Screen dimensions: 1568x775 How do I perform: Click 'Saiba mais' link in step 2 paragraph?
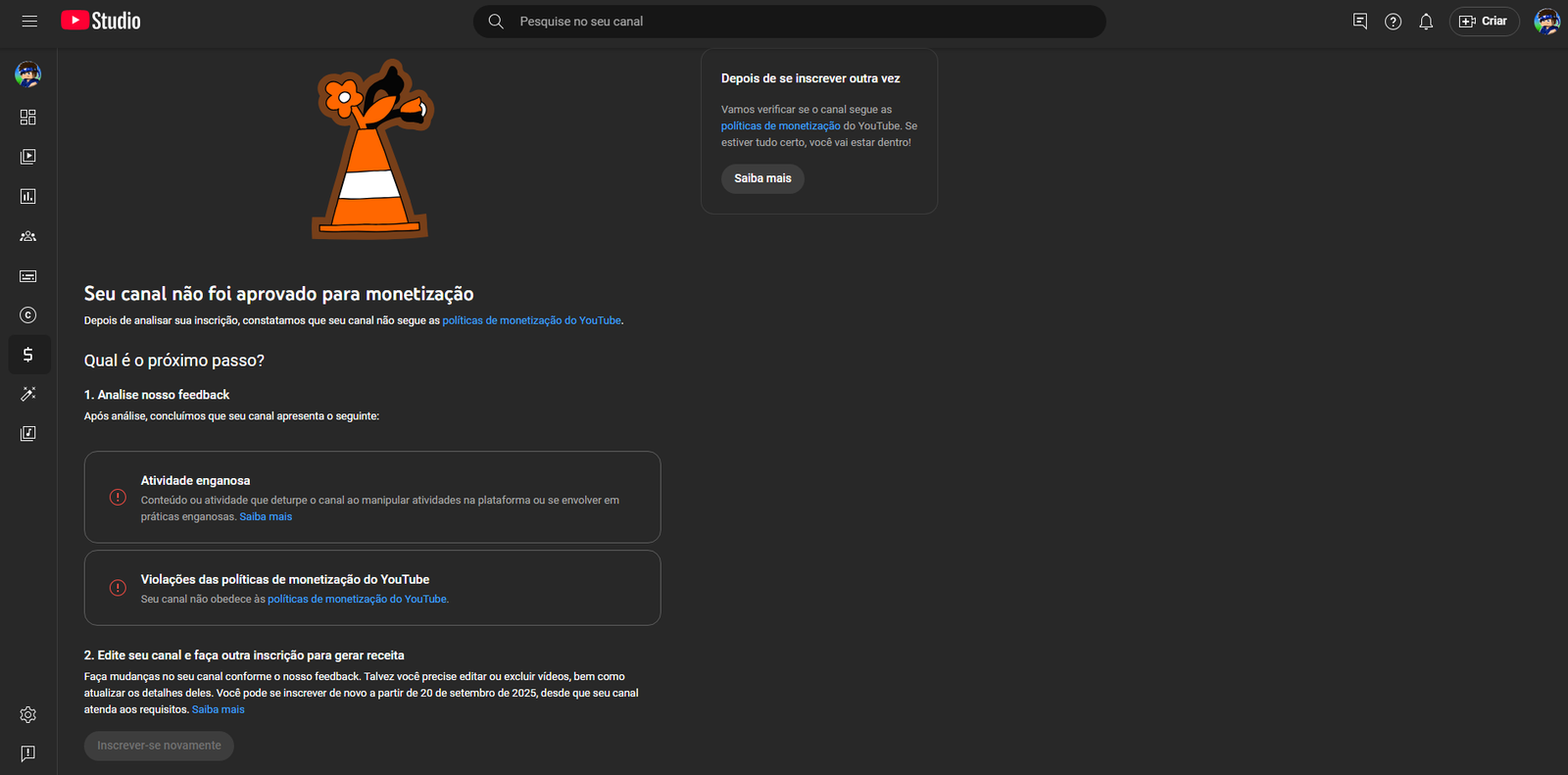219,709
